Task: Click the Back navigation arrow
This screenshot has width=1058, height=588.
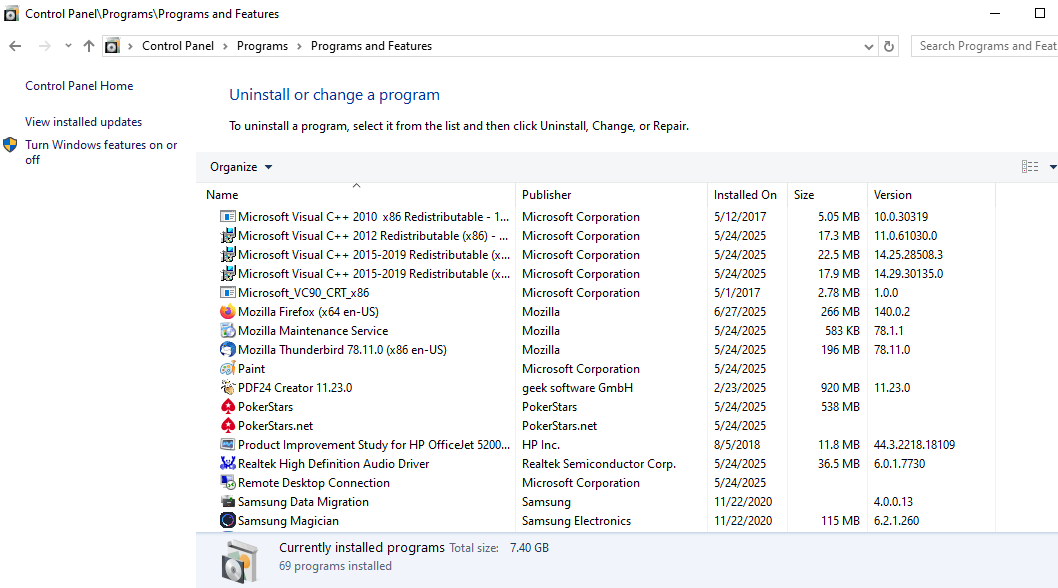Action: (x=15, y=46)
